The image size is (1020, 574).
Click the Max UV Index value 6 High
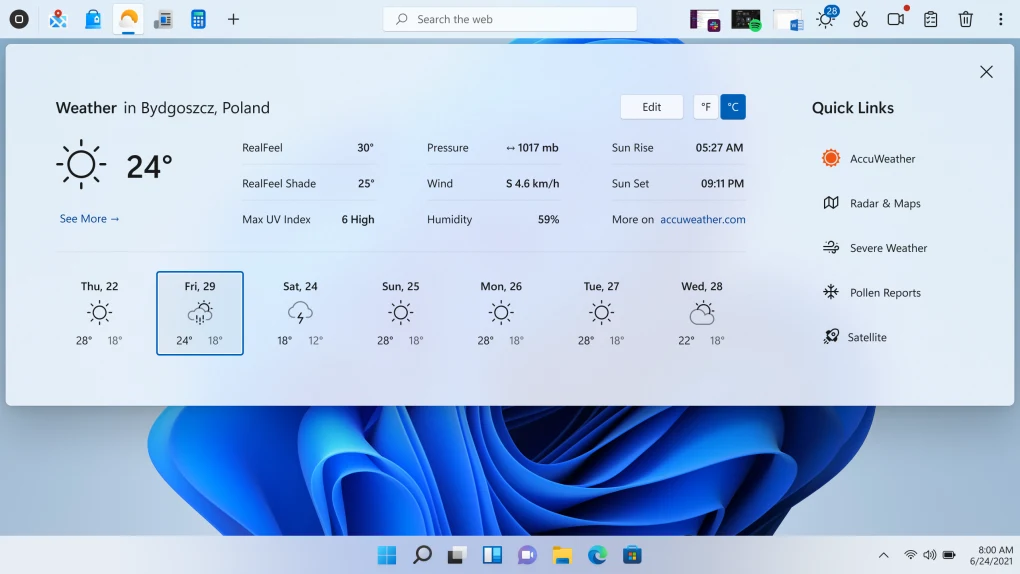[358, 219]
